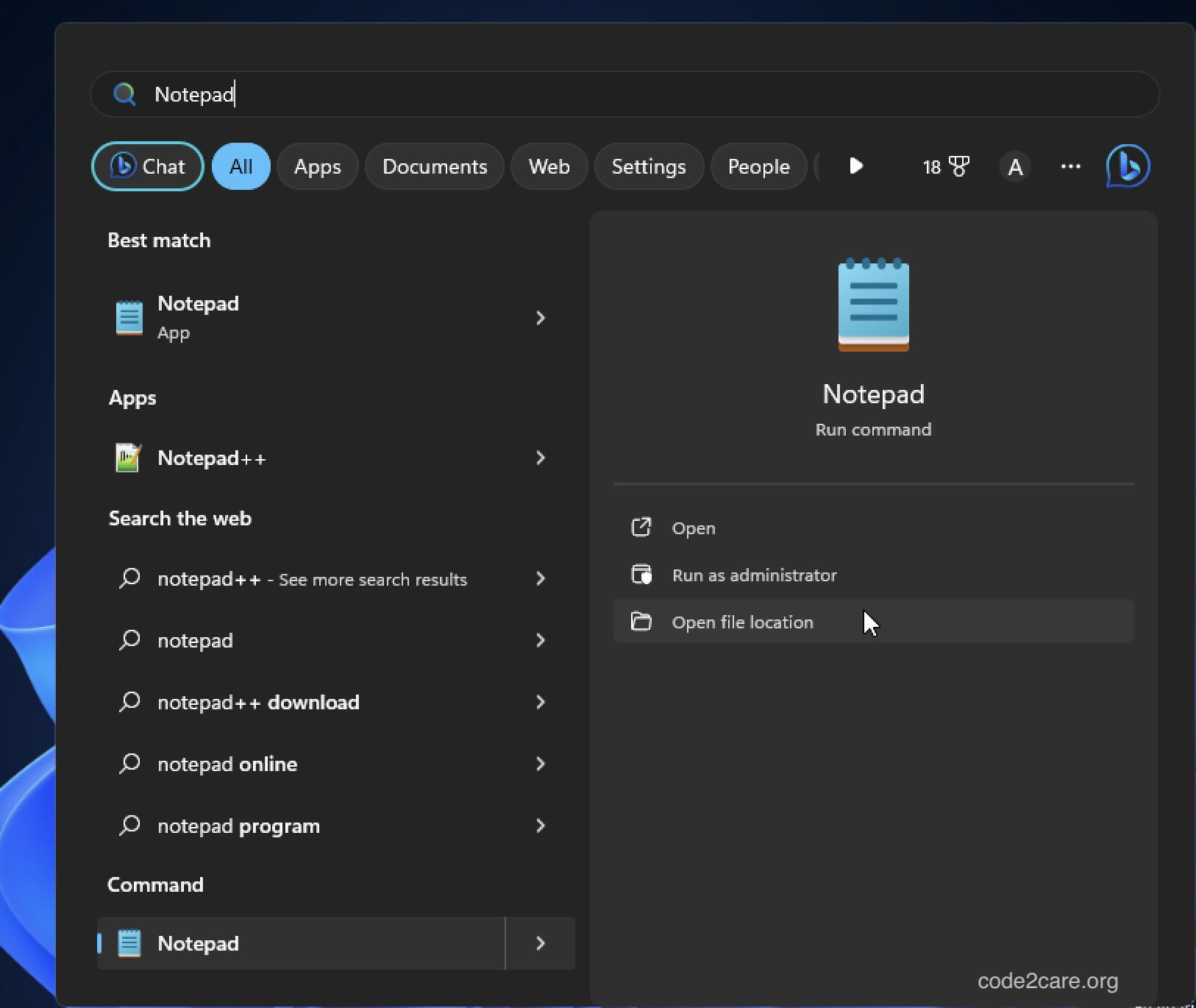Open the Settings search category
The width and height of the screenshot is (1196, 1008).
click(x=648, y=166)
